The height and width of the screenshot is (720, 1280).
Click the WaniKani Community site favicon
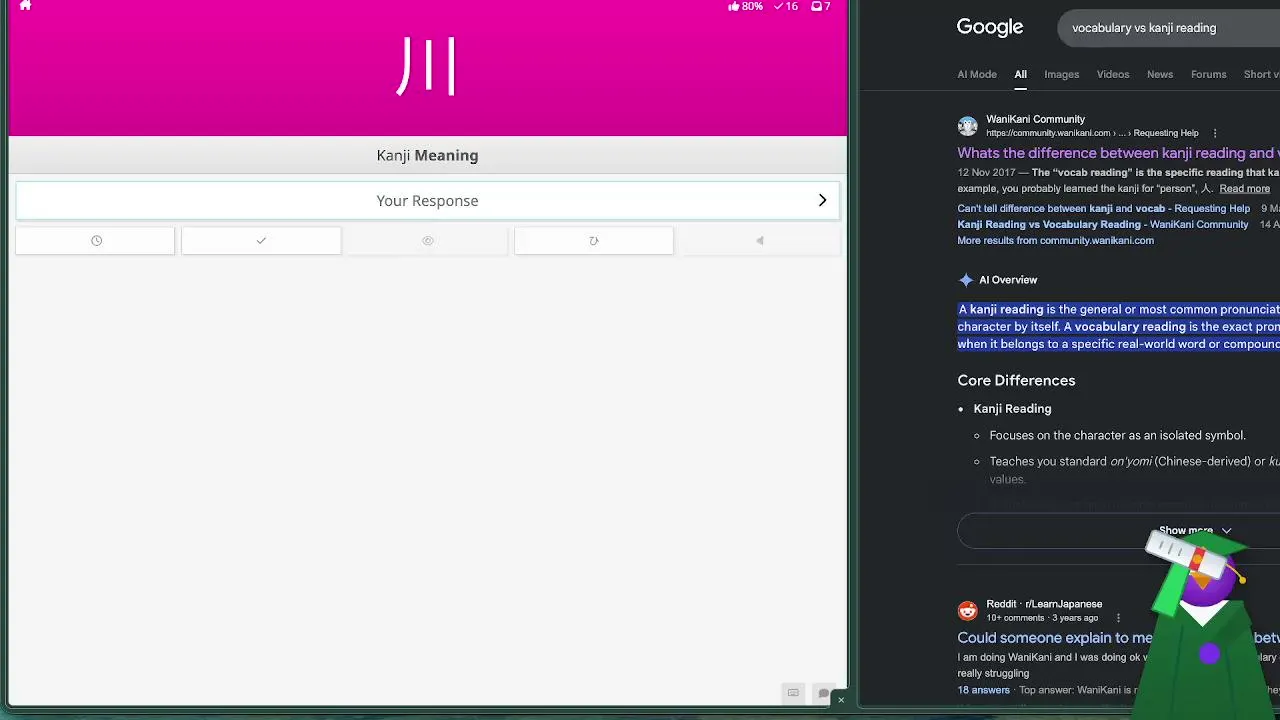tap(967, 126)
